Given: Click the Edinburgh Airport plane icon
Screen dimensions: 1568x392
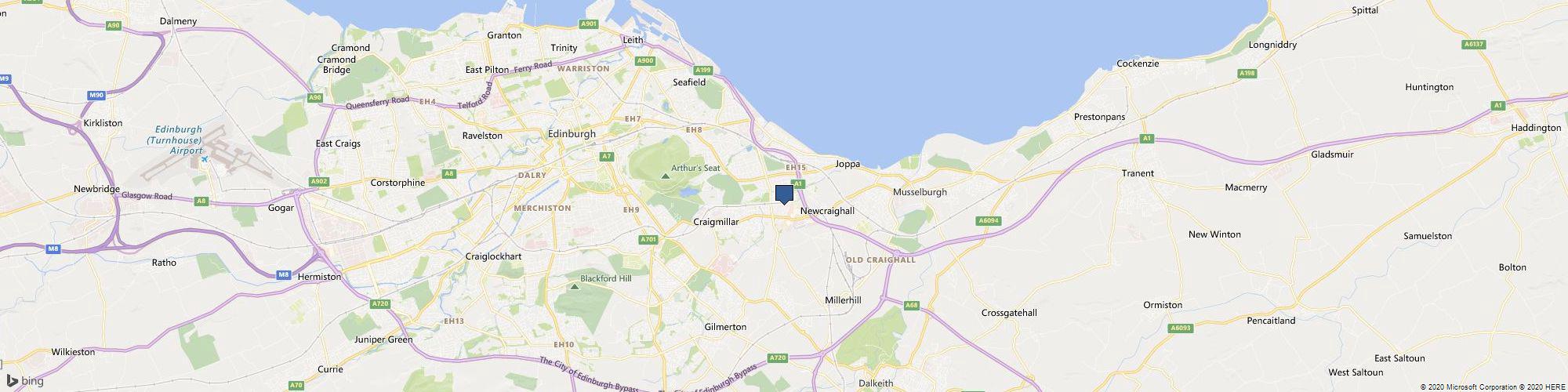Looking at the screenshot, I should coord(205,160).
